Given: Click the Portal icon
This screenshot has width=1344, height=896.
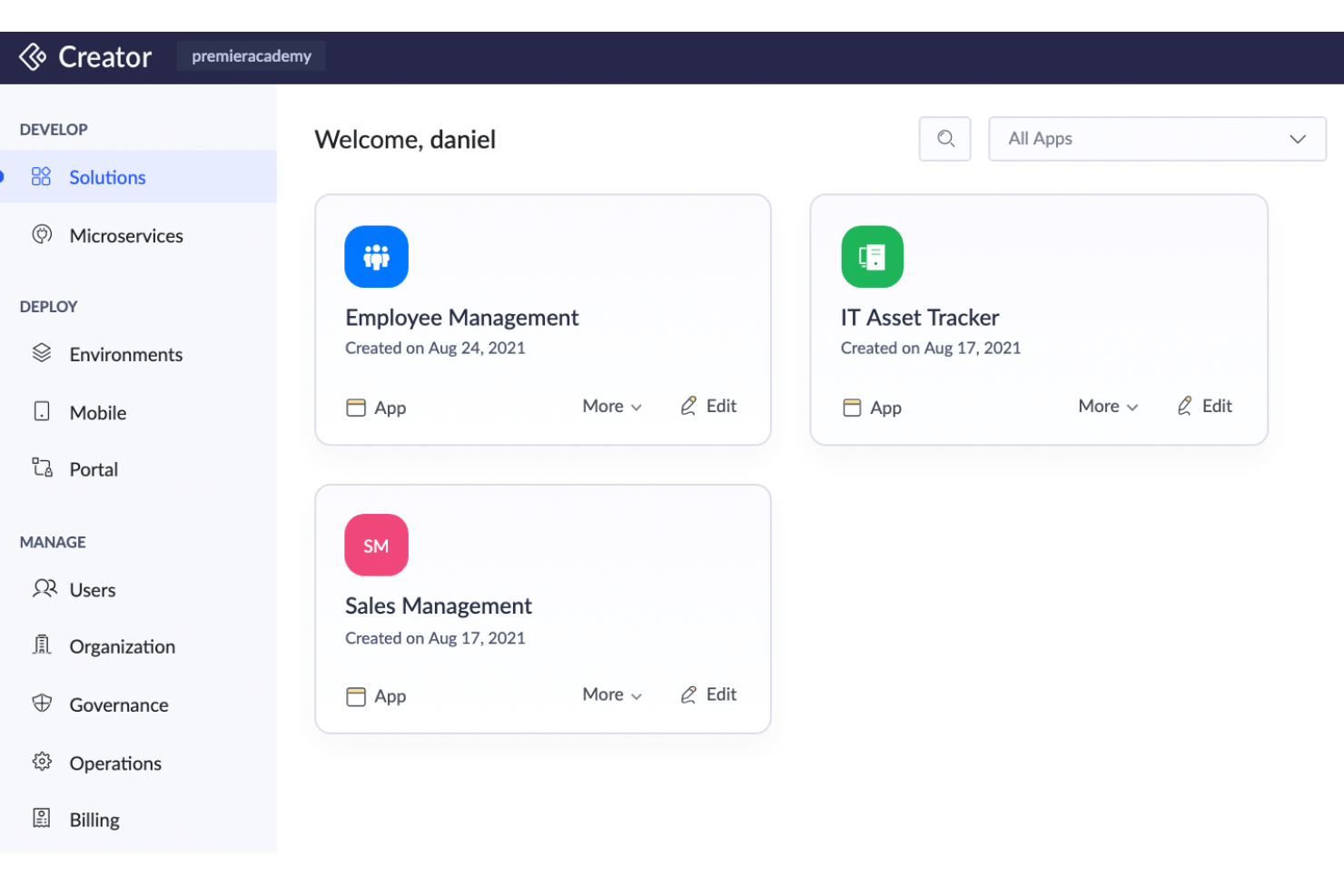Looking at the screenshot, I should (x=42, y=468).
